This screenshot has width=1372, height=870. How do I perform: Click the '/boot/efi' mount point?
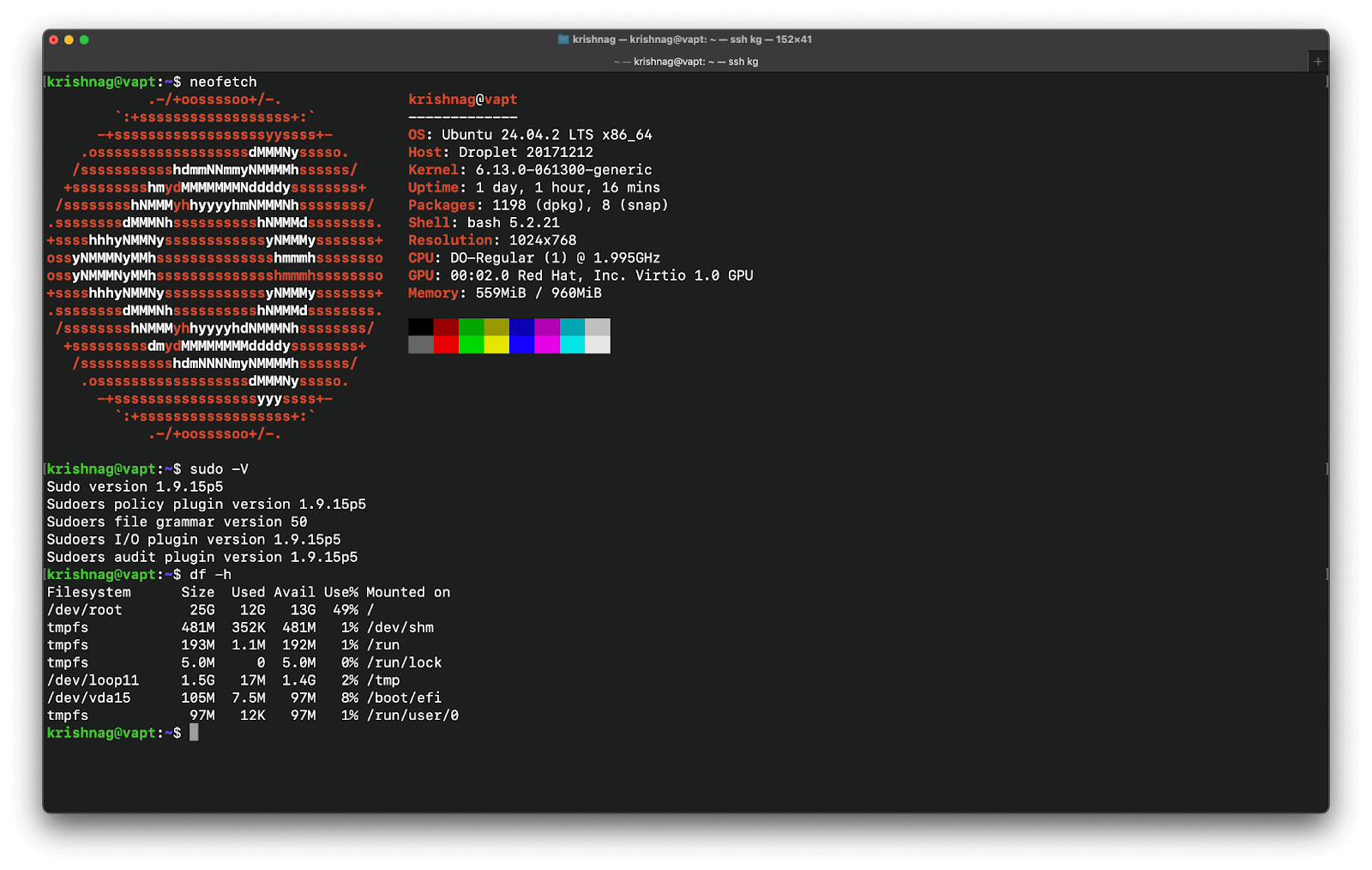tap(405, 698)
